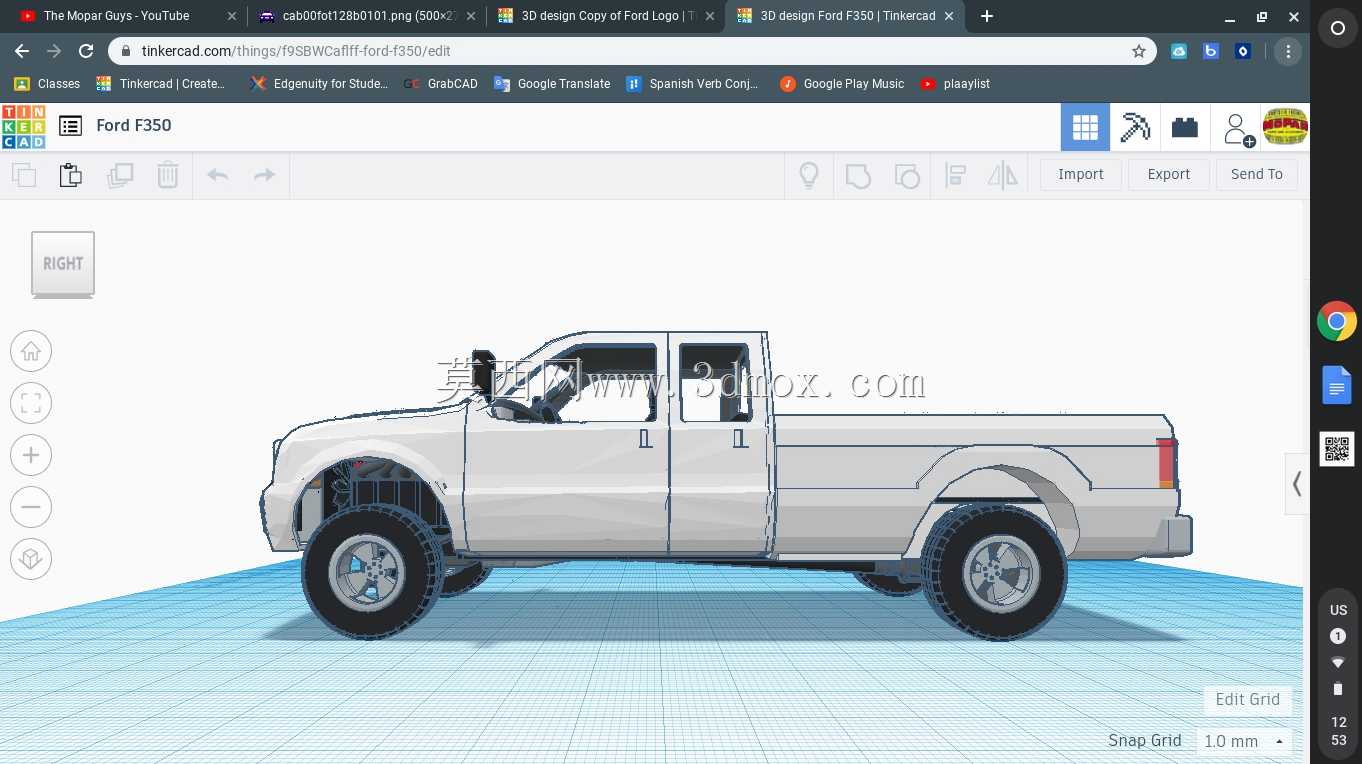
Task: Click the Fit all in view button
Action: [31, 403]
